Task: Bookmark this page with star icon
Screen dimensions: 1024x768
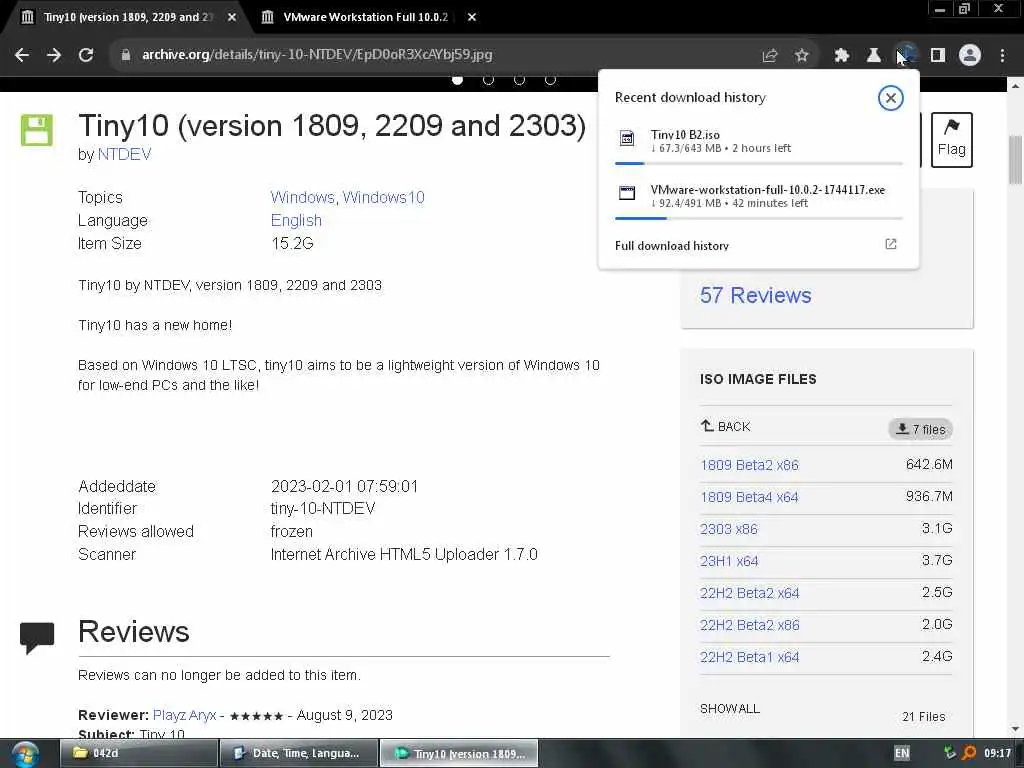Action: [x=801, y=56]
